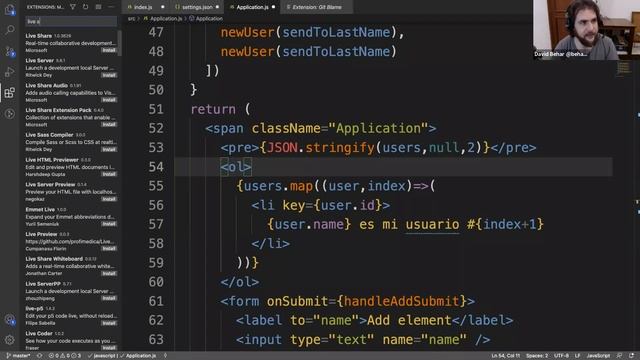Screen dimensions: 640x360
Task: Change indentation via Spaces: 2
Action: (x=537, y=356)
